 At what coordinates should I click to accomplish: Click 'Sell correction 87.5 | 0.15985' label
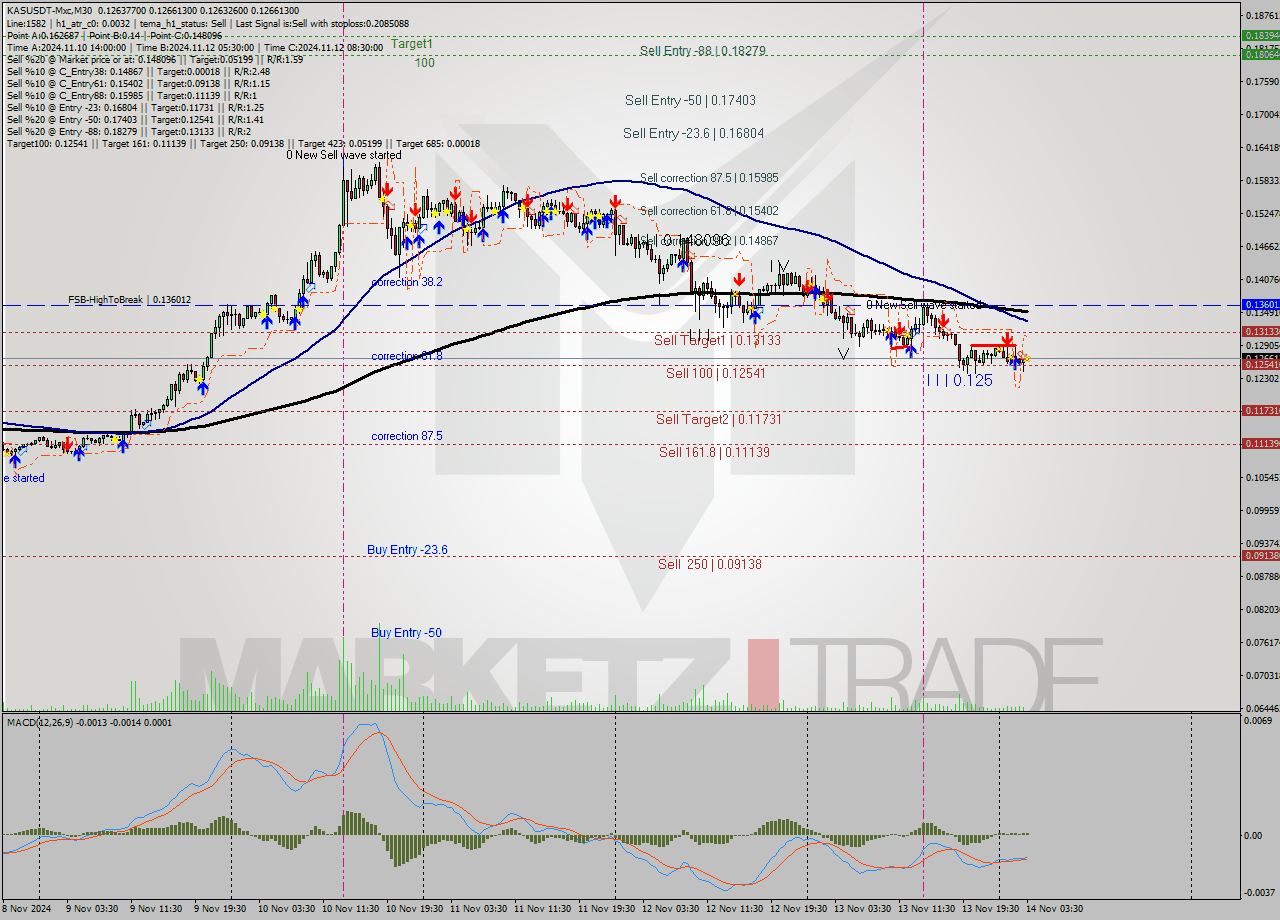[x=709, y=177]
